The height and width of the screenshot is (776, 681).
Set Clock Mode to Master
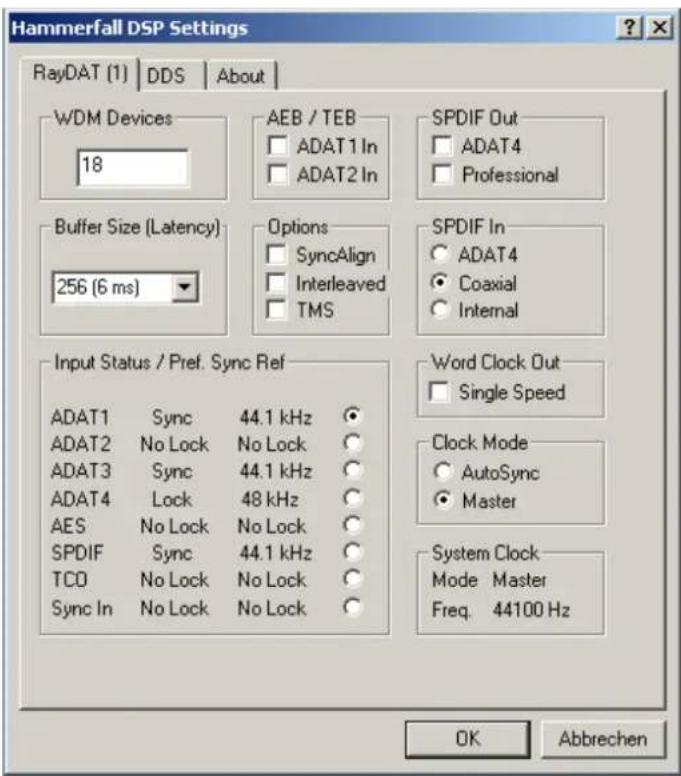[442, 500]
